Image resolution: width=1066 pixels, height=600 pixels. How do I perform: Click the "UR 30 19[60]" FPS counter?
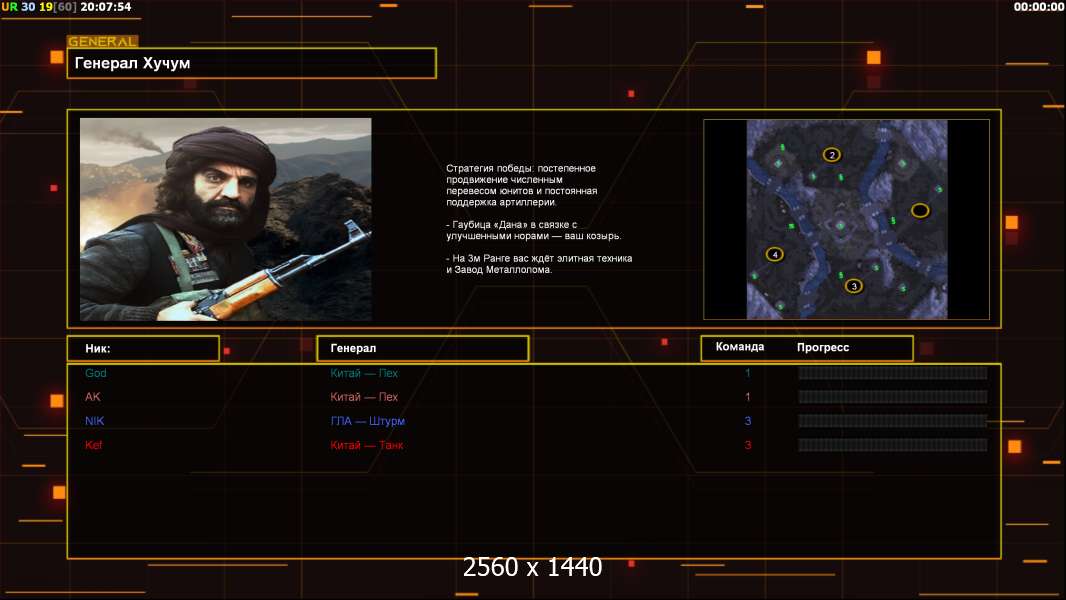click(39, 7)
